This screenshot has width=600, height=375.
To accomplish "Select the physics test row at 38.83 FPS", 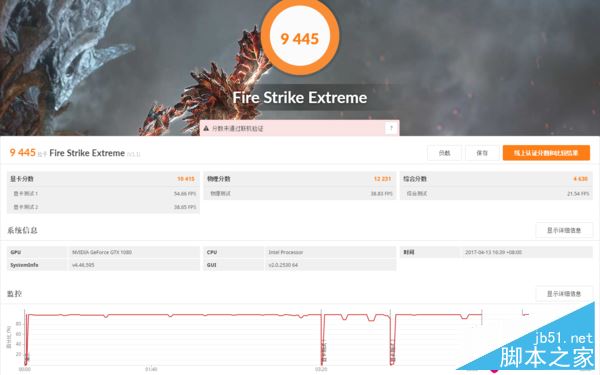I will click(x=300, y=194).
